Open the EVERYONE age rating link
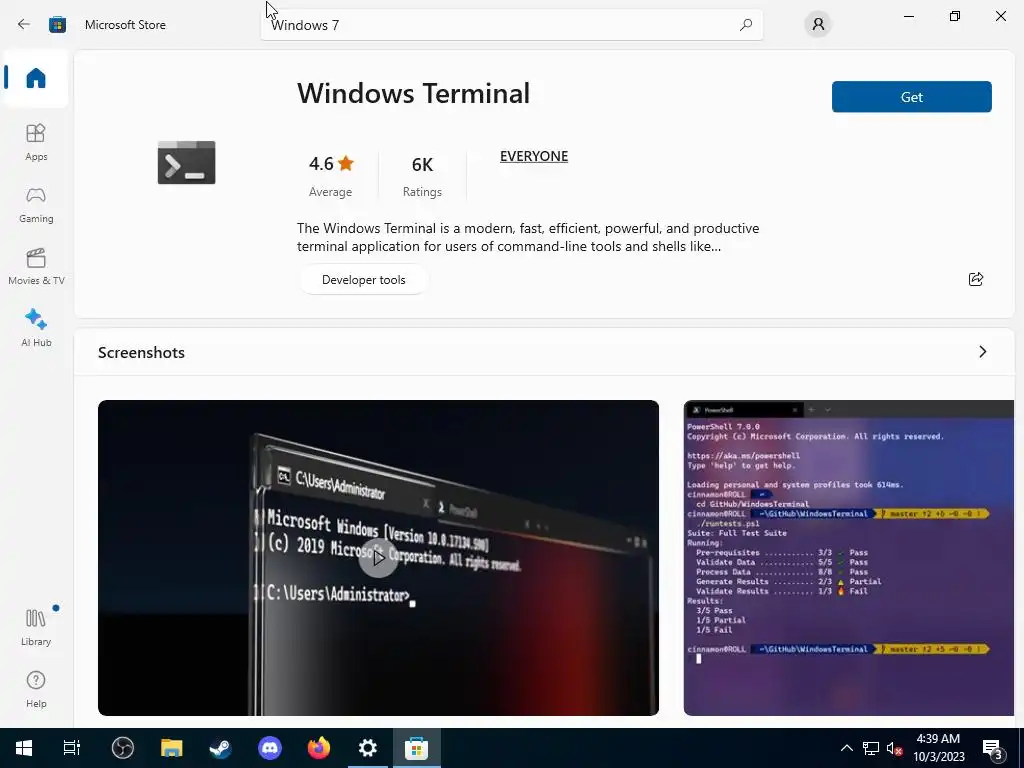Screen dimensions: 1024x768 (x=534, y=156)
